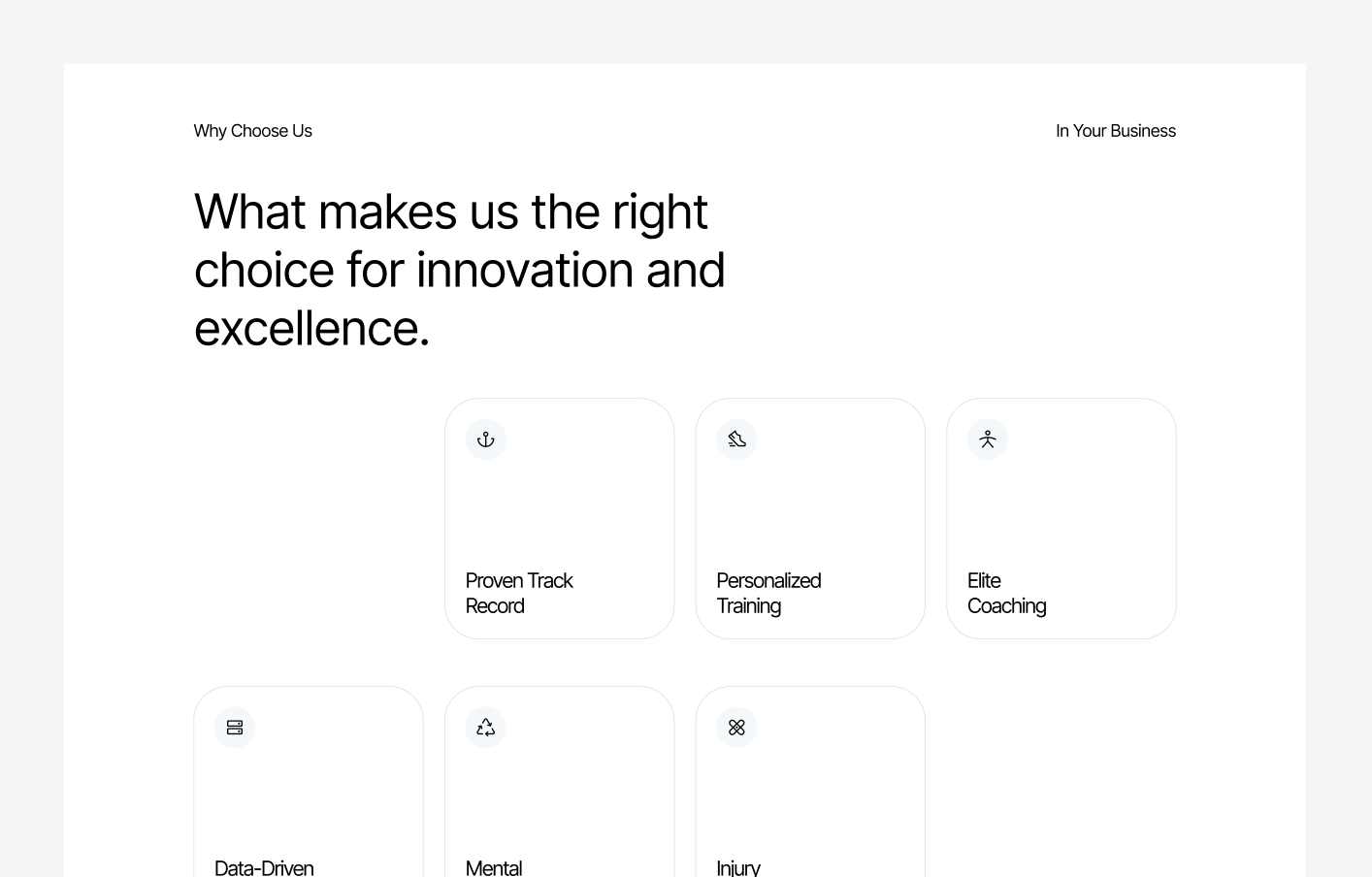
Task: Select the accessibility figure icon in the top row
Action: tap(987, 438)
